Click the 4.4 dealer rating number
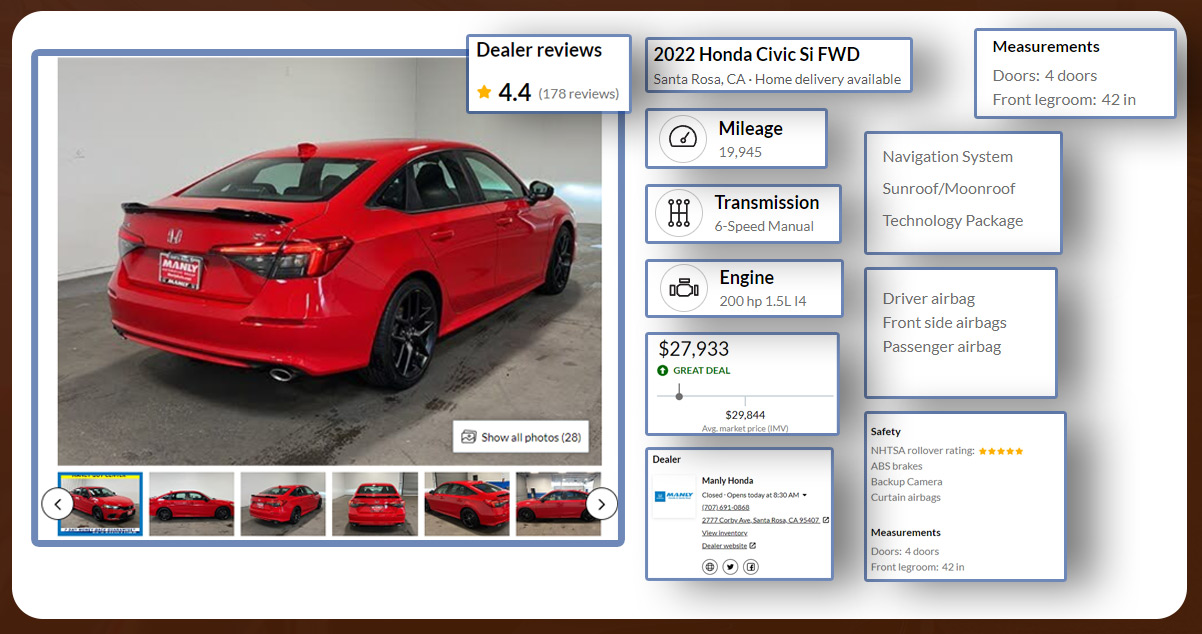1202x634 pixels. (x=515, y=93)
